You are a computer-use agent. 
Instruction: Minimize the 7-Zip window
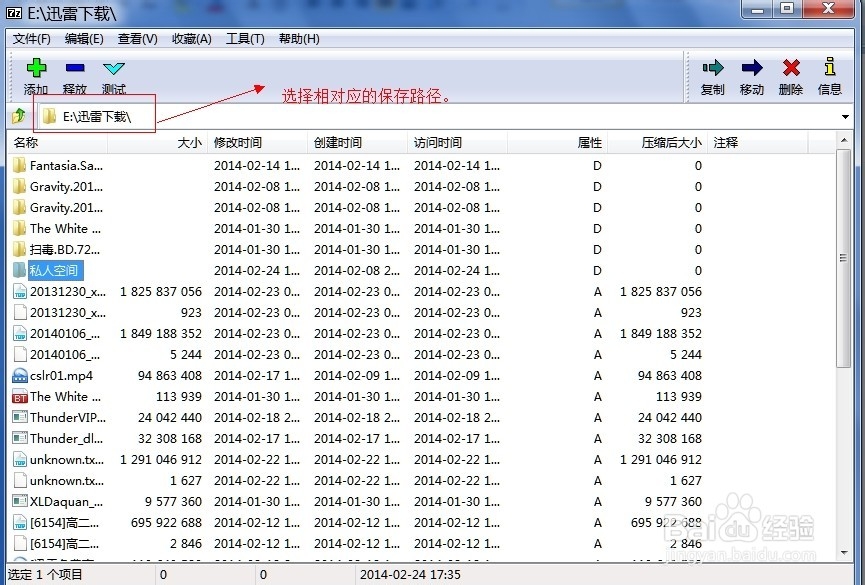(x=757, y=9)
